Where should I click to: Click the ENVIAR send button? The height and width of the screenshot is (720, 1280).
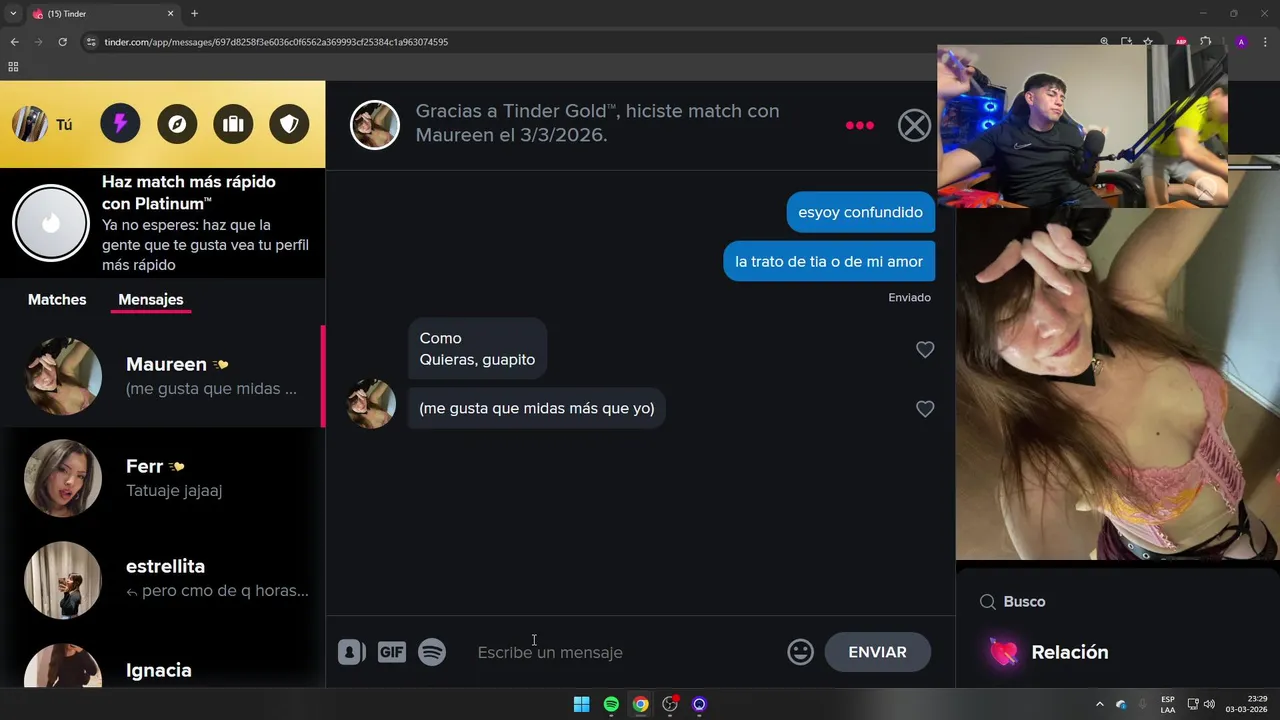[x=877, y=652]
